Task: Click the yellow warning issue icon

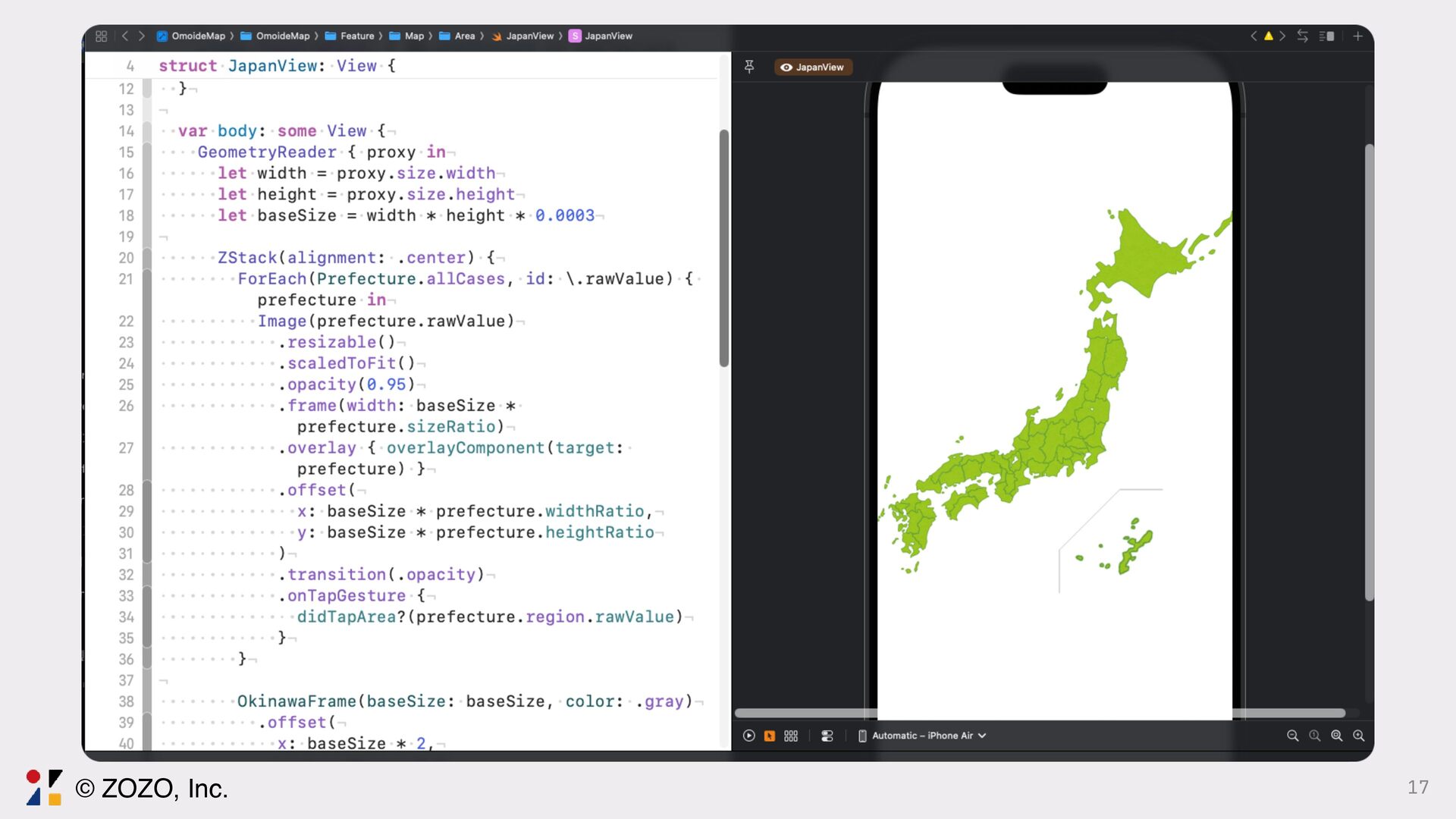Action: tap(1268, 36)
